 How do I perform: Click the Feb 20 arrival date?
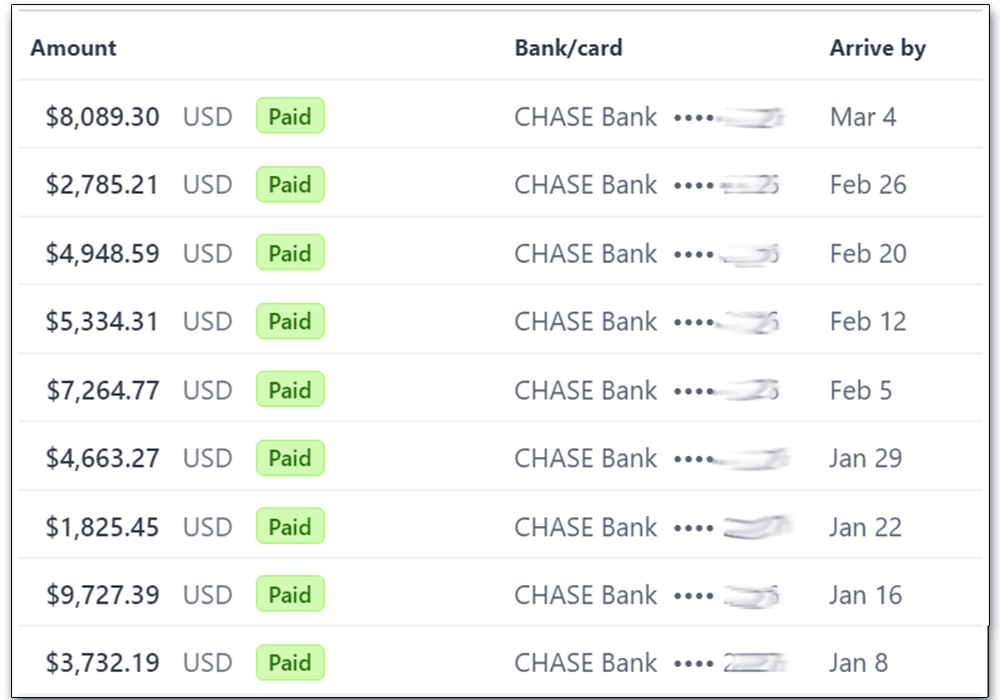click(x=868, y=254)
